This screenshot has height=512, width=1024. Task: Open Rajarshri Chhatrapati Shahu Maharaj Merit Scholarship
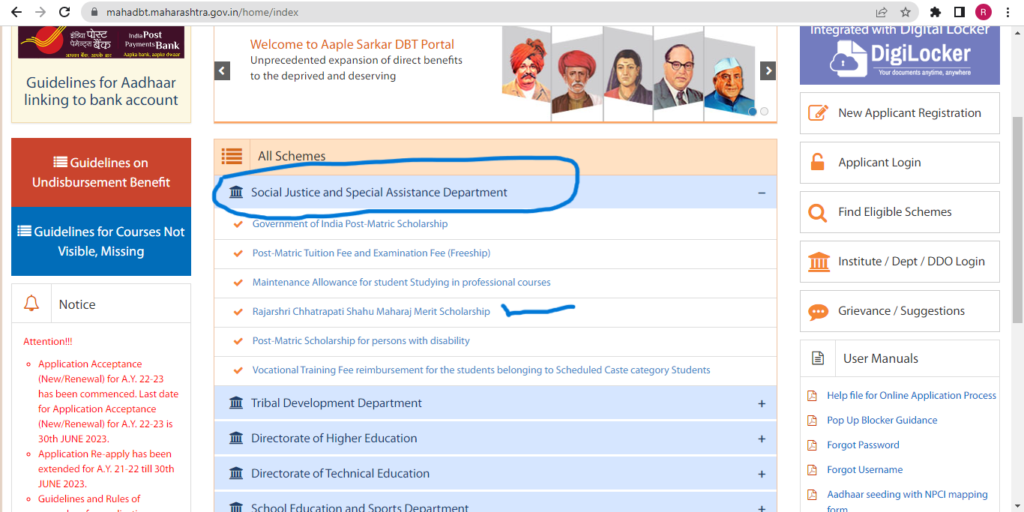(x=371, y=312)
